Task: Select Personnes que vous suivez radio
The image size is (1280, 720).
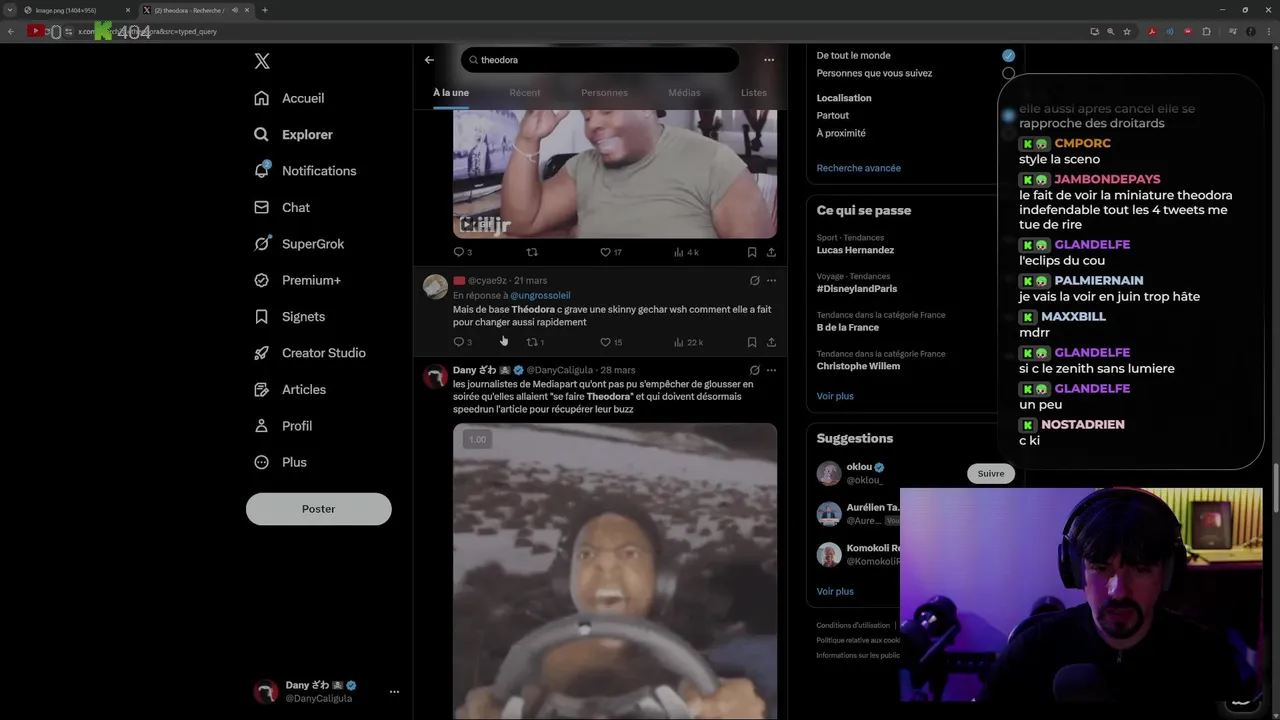Action: point(1008,73)
